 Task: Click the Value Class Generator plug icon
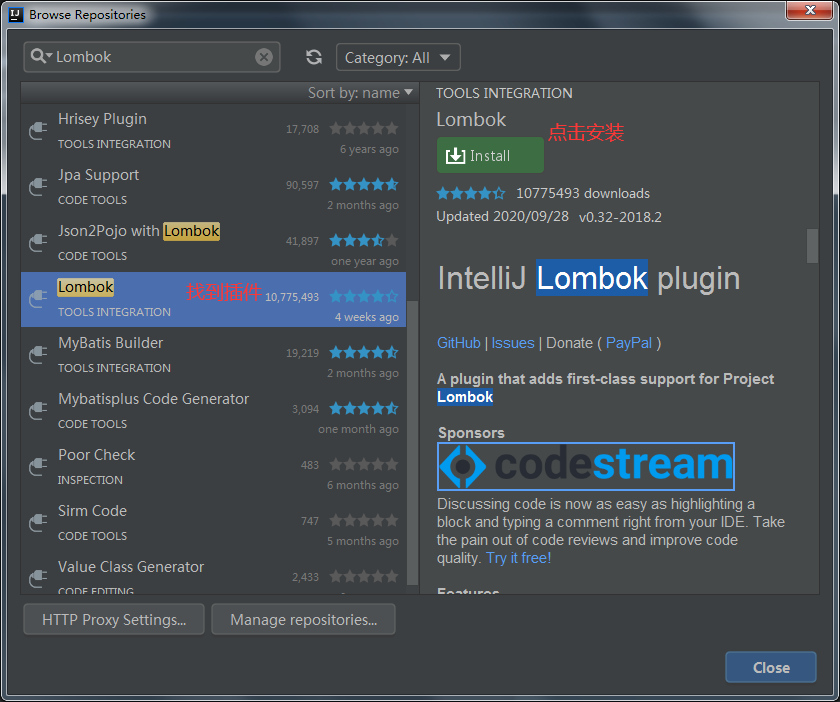pyautogui.click(x=38, y=578)
